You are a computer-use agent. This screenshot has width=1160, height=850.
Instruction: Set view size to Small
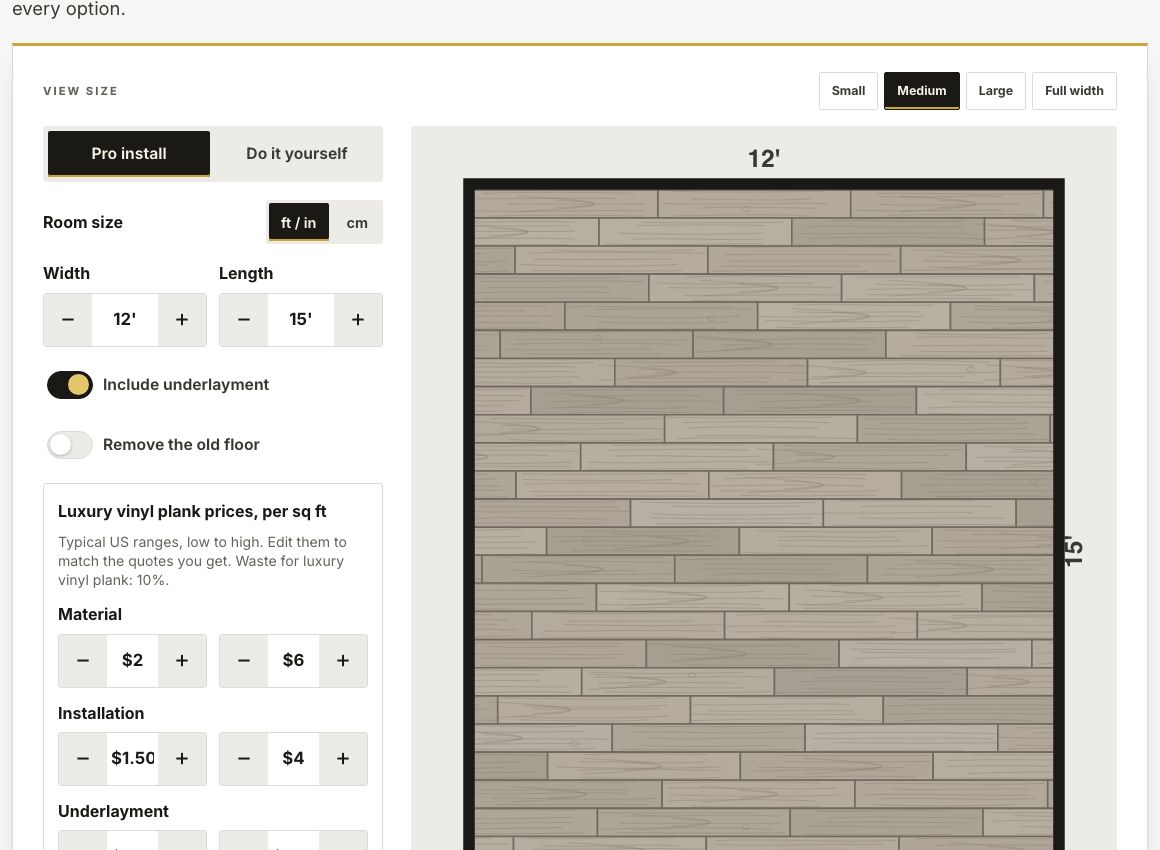coord(849,91)
